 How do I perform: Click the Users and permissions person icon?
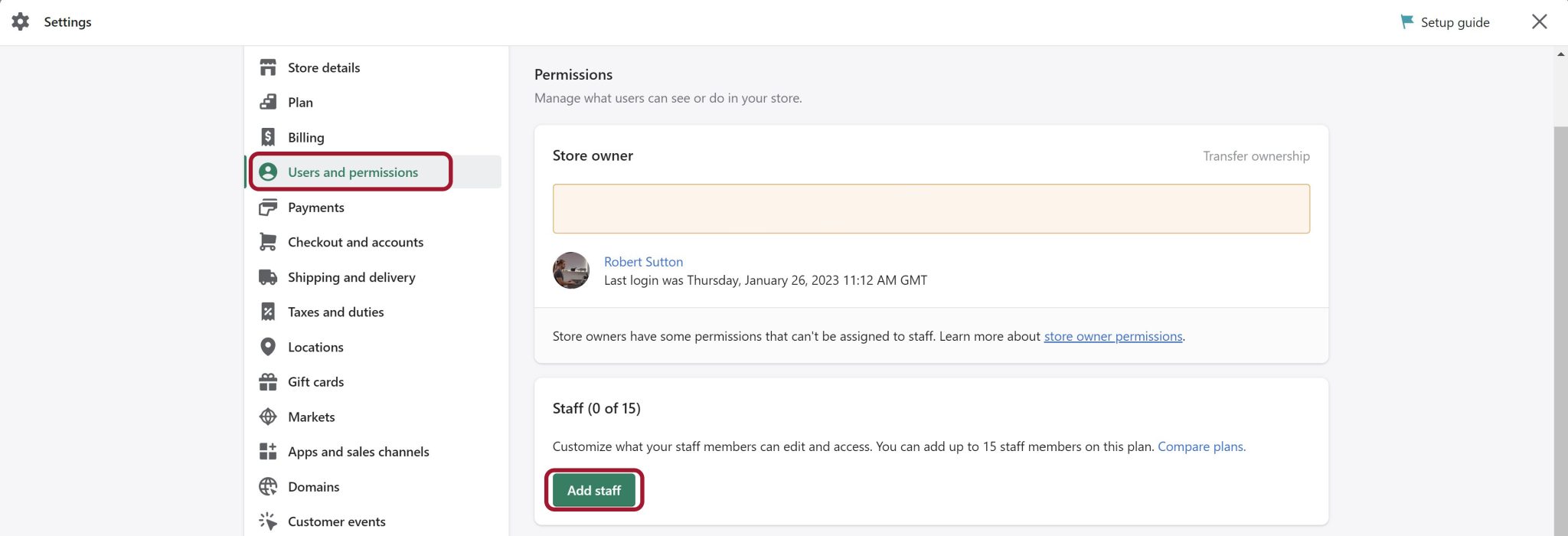point(268,172)
